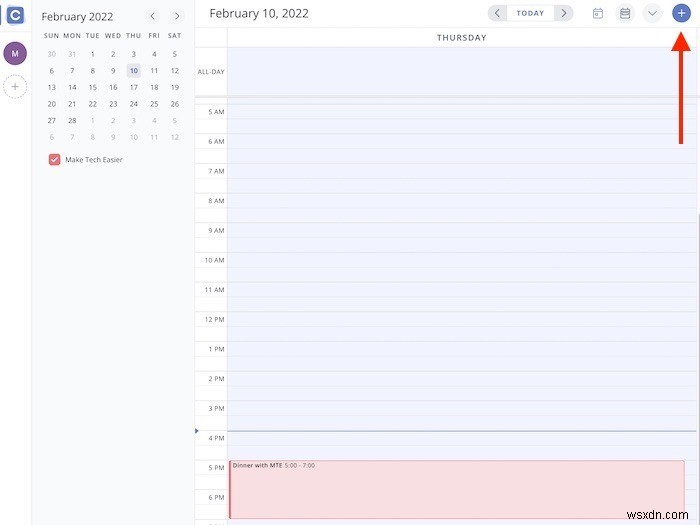Select February 23 in mini calendar
Image resolution: width=700 pixels, height=525 pixels.
point(113,104)
